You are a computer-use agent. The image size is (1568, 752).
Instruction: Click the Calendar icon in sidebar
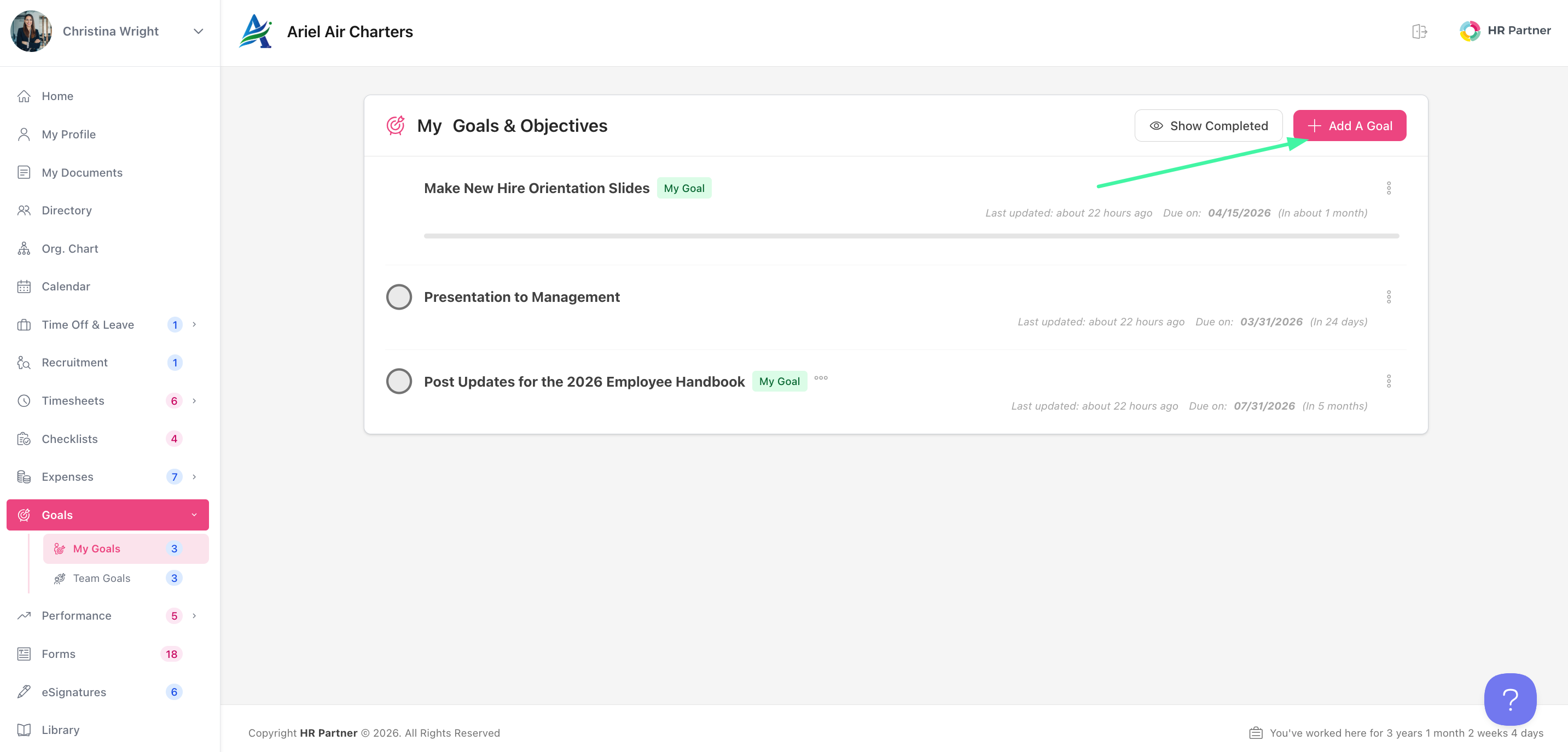pyautogui.click(x=24, y=287)
